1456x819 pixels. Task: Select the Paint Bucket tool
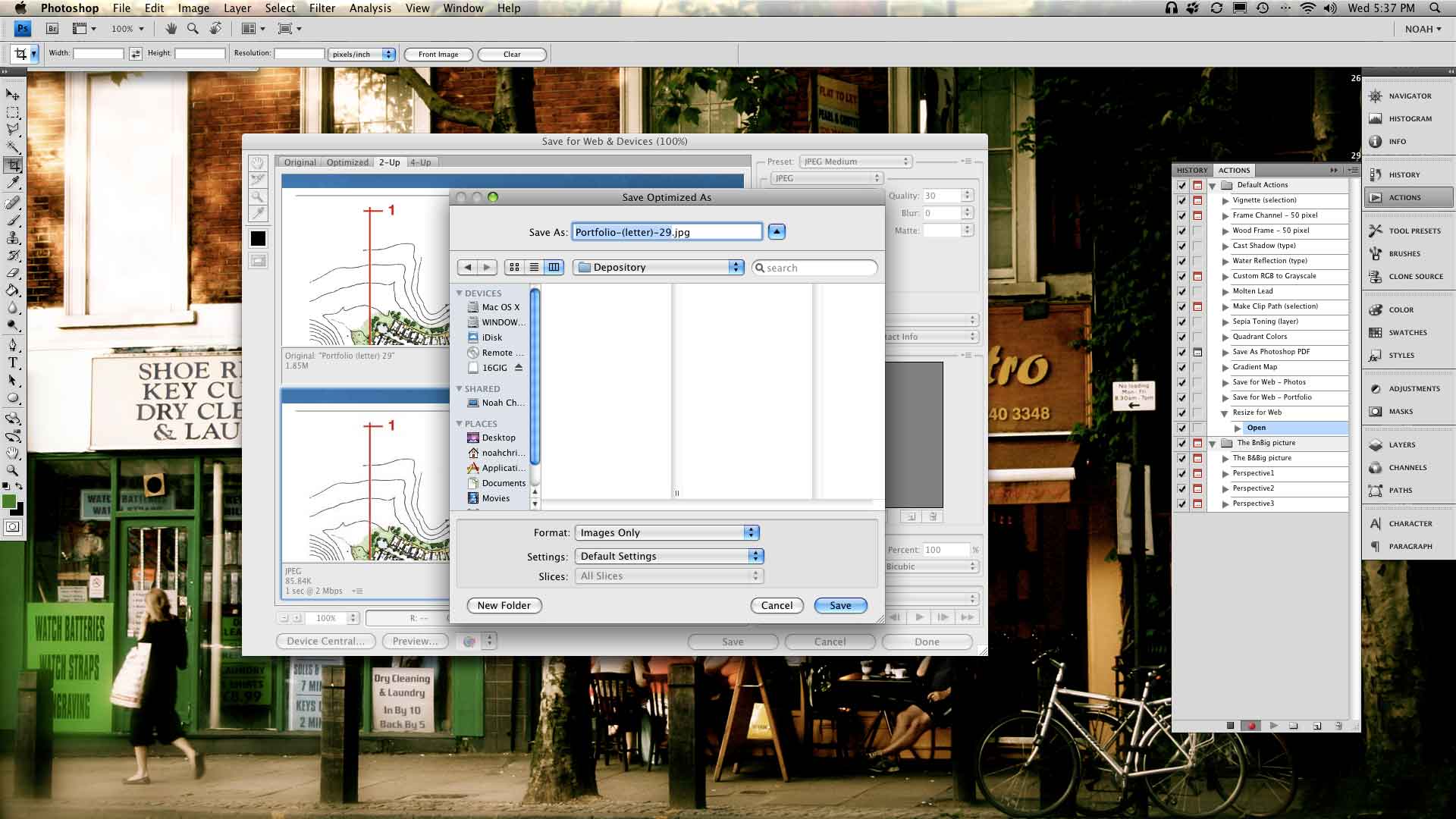point(13,290)
